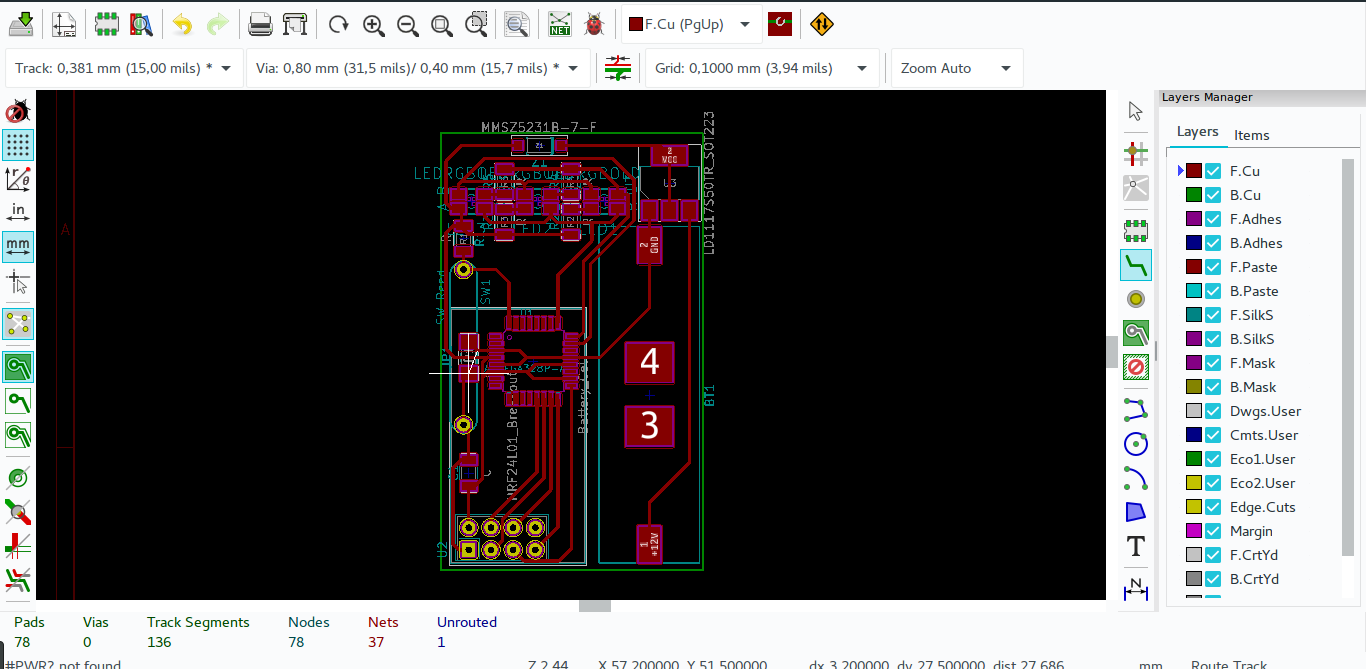This screenshot has height=669, width=1366.
Task: Zoom out of the board
Action: 407,24
